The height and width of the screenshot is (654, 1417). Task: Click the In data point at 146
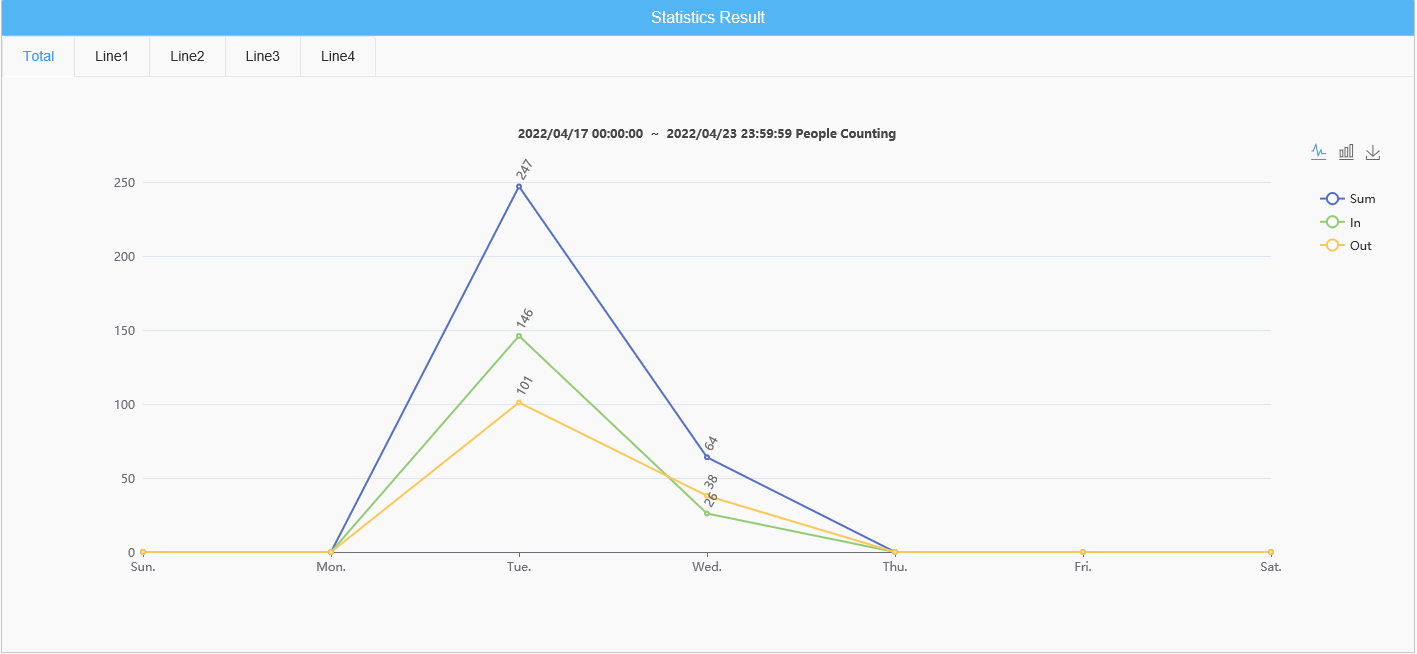pyautogui.click(x=519, y=336)
